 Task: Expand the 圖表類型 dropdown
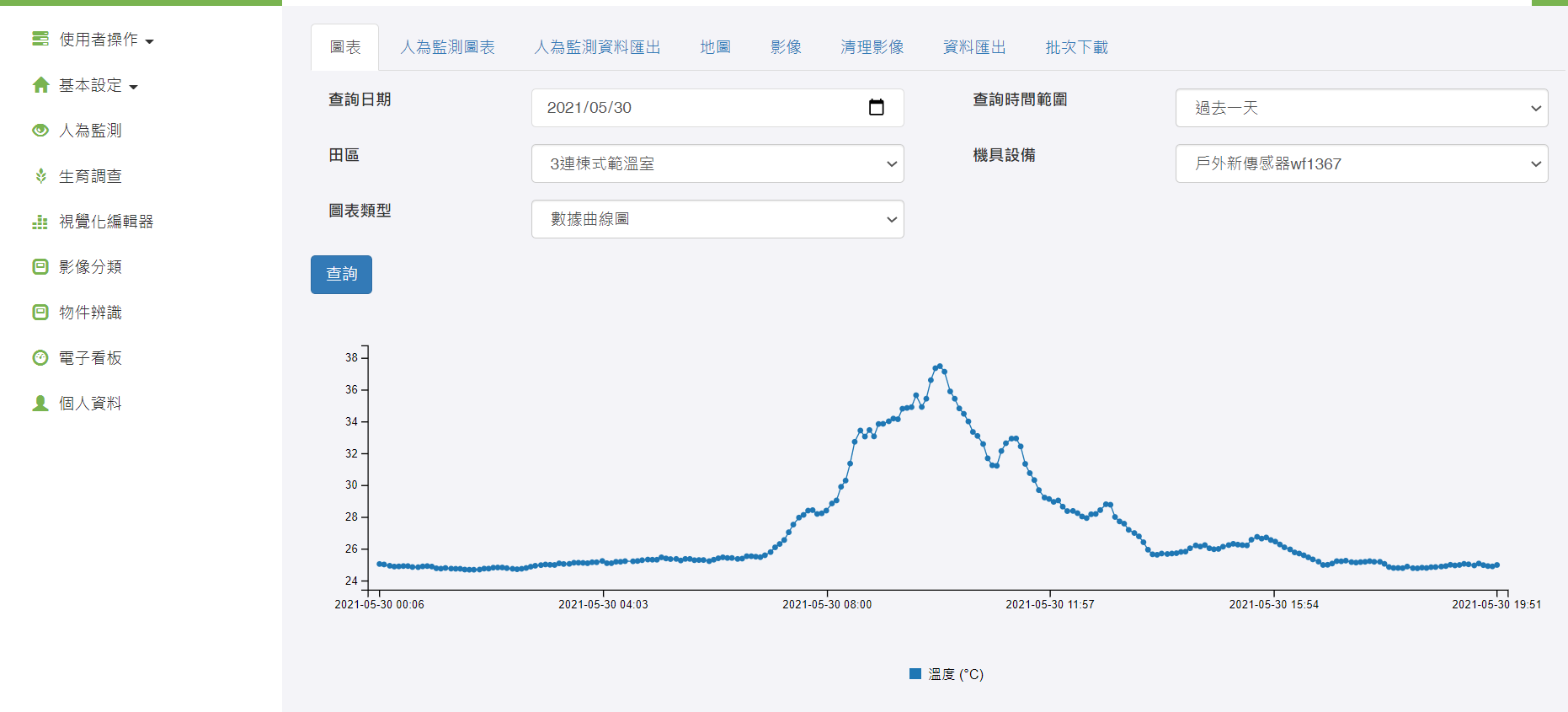click(717, 219)
